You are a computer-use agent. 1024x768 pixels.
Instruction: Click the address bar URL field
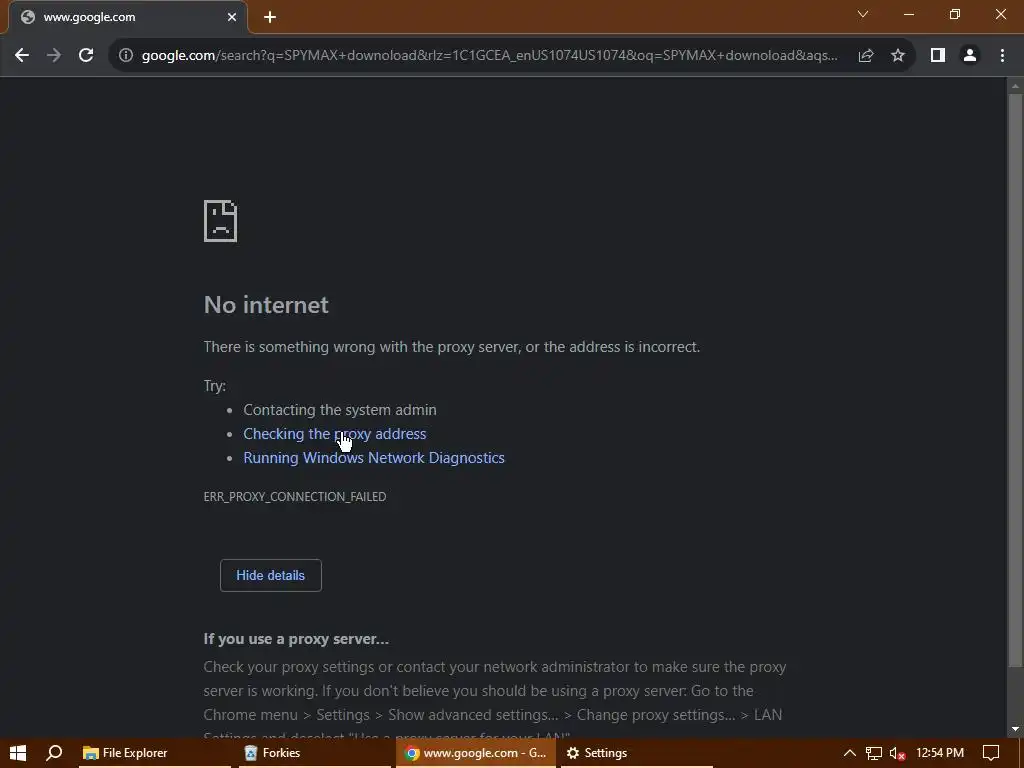(490, 56)
